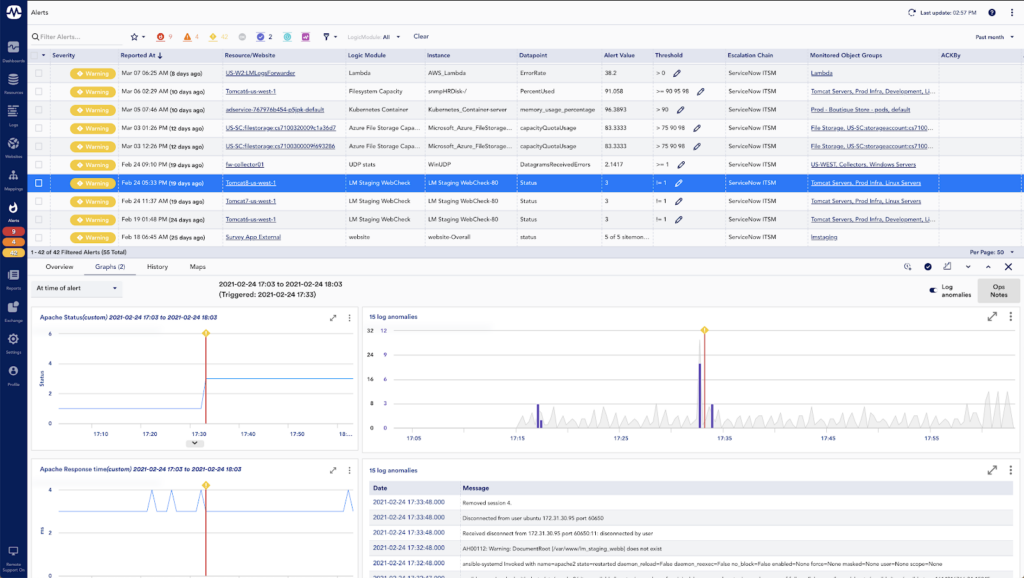The width and height of the screenshot is (1024, 578).
Task: Select the checkbox for the Survey App External row
Action: [39, 237]
